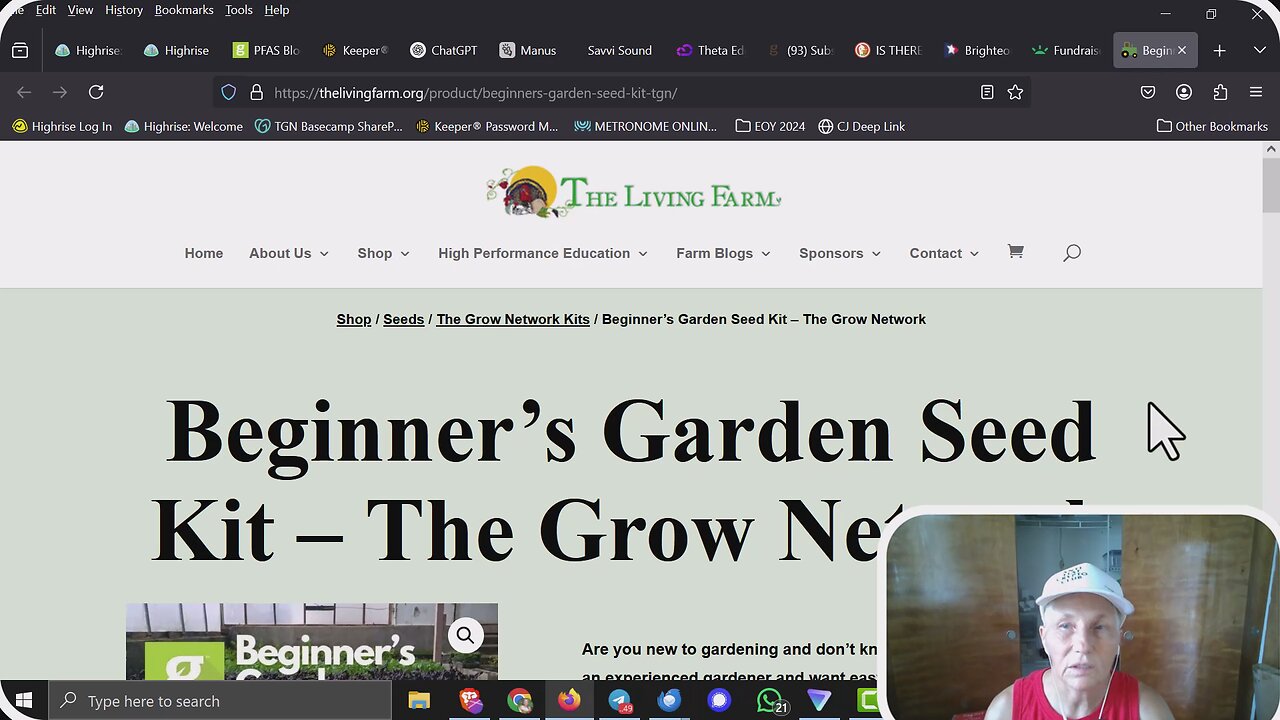Open the View menu
The width and height of the screenshot is (1280, 720).
(80, 10)
